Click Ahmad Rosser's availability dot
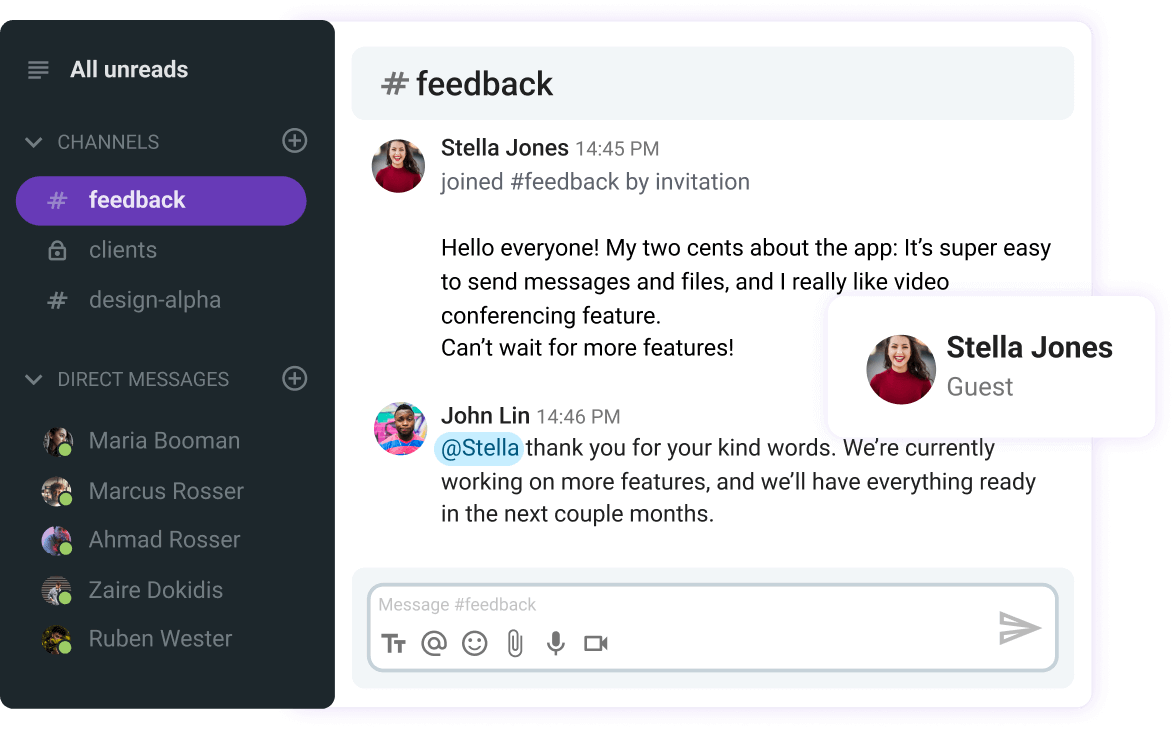 click(x=66, y=548)
